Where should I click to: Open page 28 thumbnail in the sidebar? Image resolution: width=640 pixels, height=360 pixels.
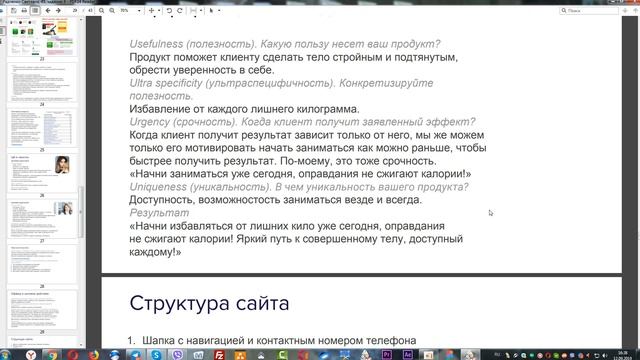tap(42, 264)
